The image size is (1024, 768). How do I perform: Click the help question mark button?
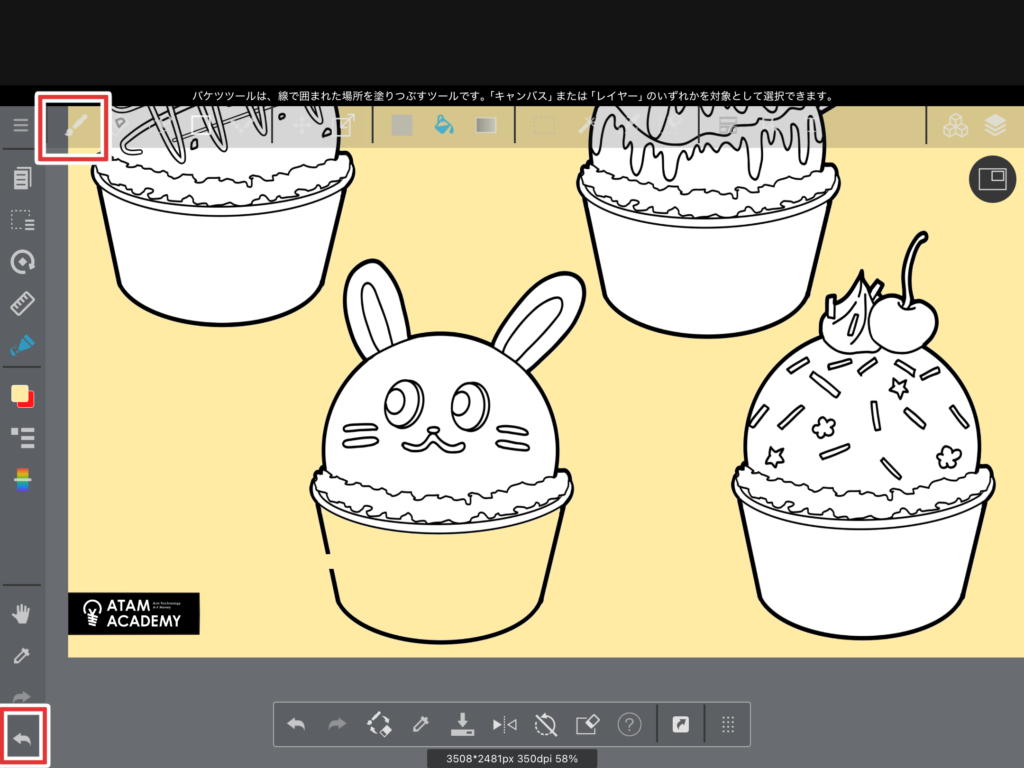click(629, 725)
